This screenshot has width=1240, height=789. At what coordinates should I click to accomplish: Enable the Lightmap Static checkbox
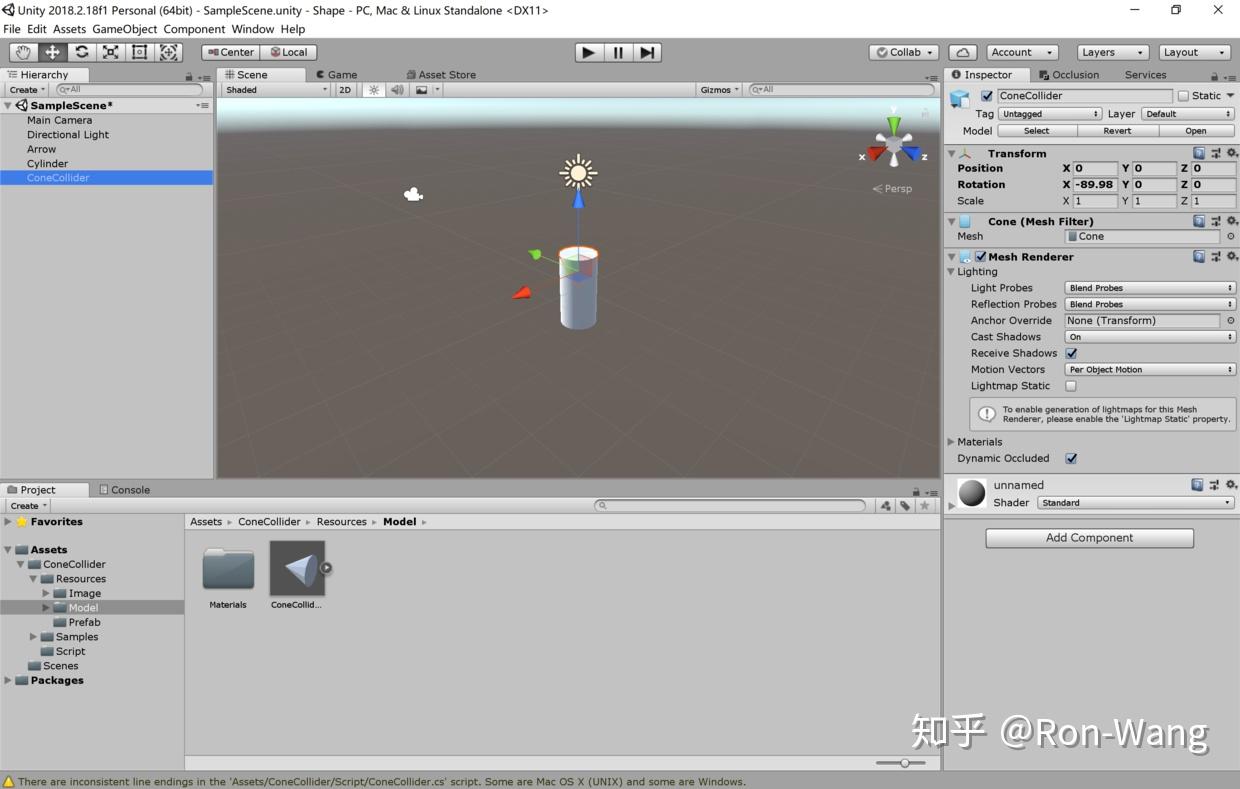tap(1070, 386)
